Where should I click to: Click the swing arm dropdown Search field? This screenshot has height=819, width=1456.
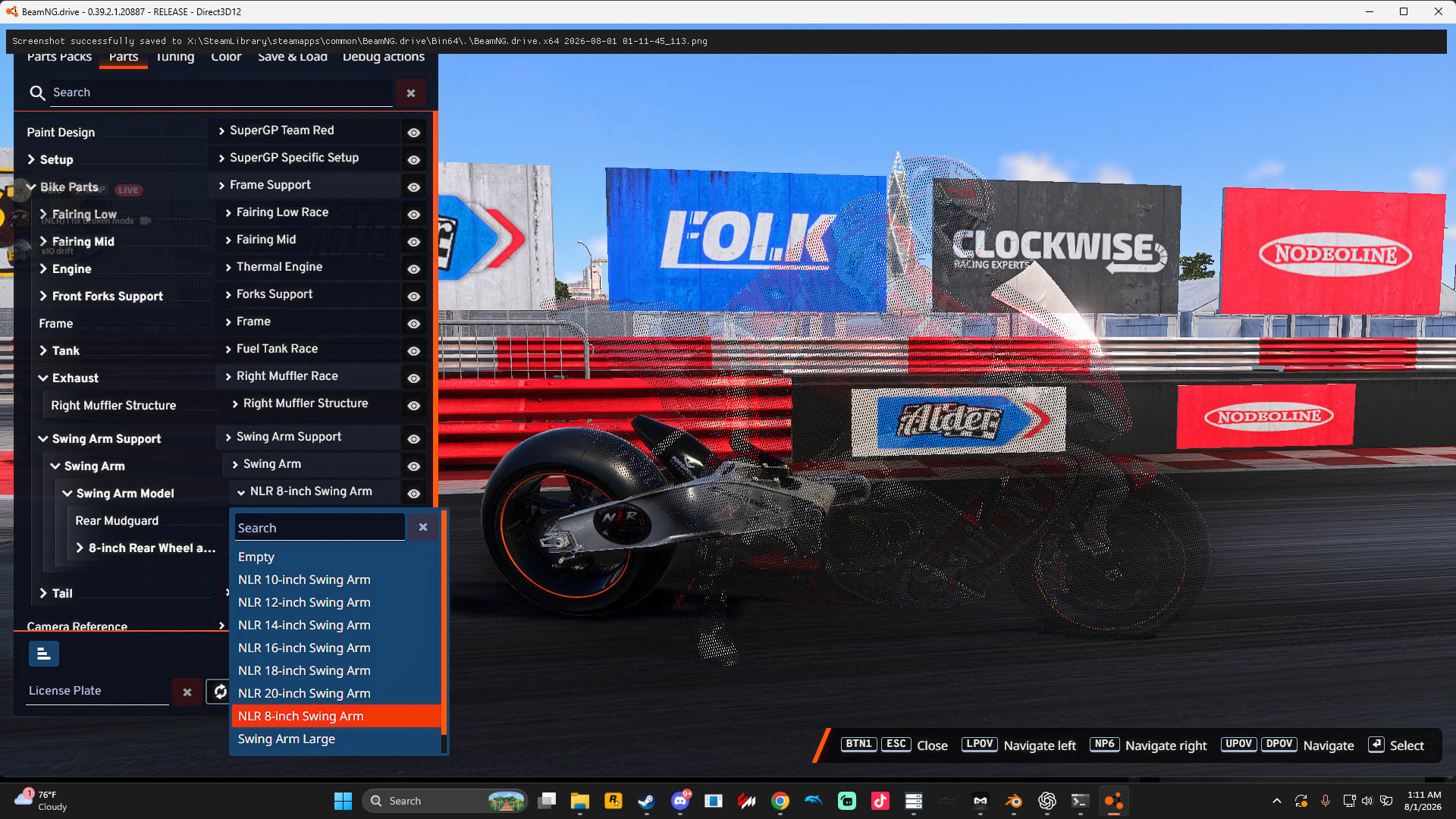coord(319,528)
